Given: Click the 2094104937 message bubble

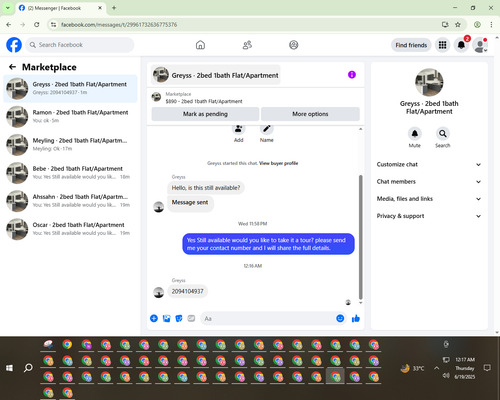Looking at the screenshot, I should [x=187, y=291].
